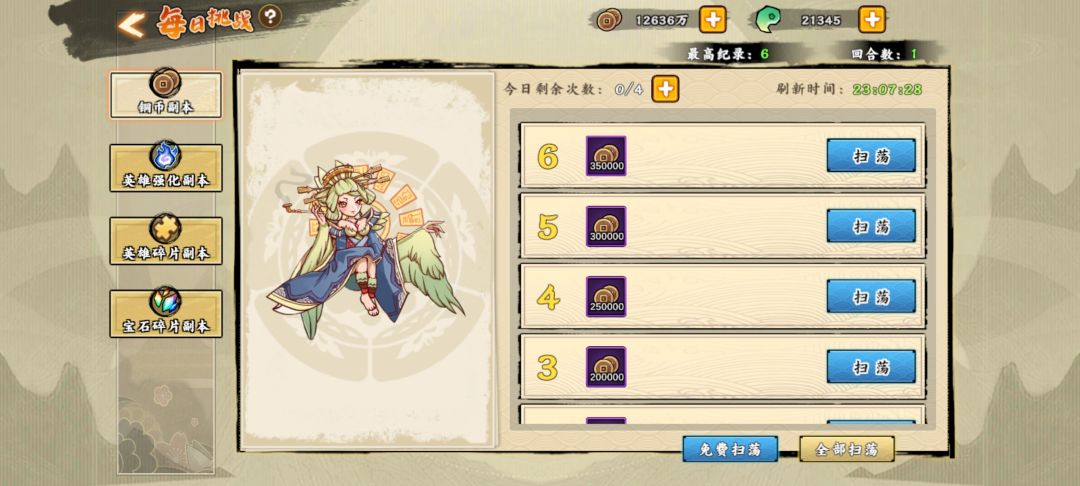
Task: Click 扫荡 for stage 5
Action: tap(871, 226)
